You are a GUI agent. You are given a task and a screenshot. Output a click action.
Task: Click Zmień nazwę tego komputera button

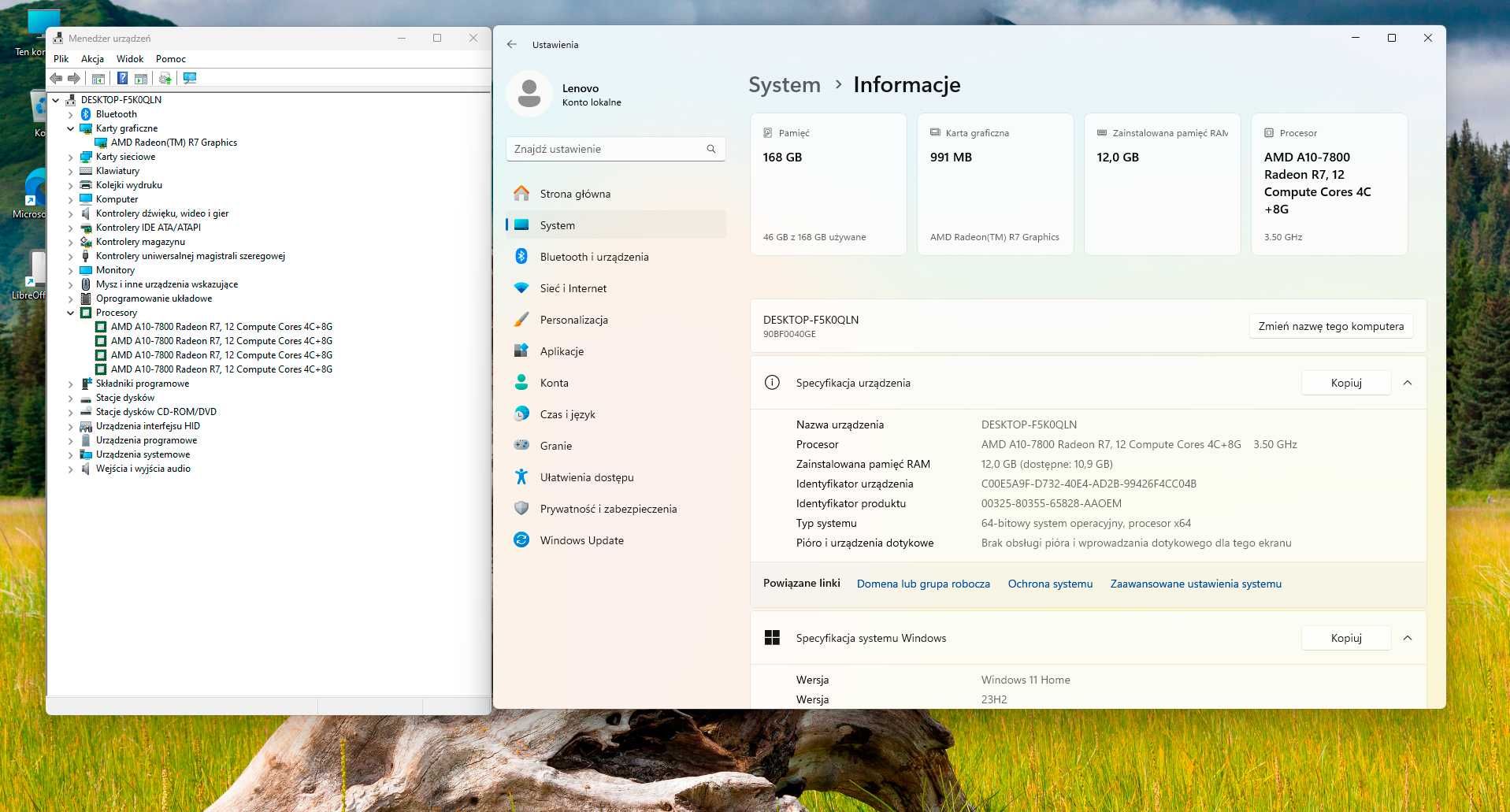(1331, 326)
